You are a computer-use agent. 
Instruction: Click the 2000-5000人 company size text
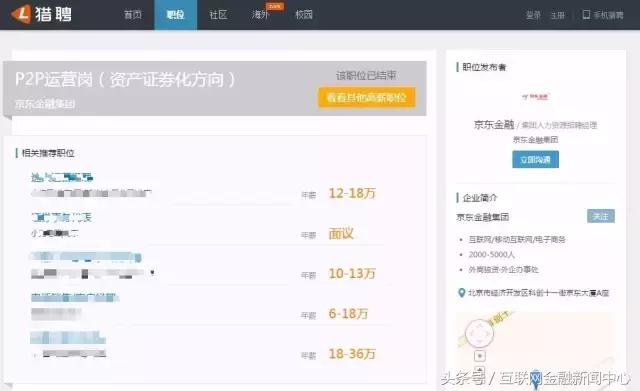coord(491,254)
